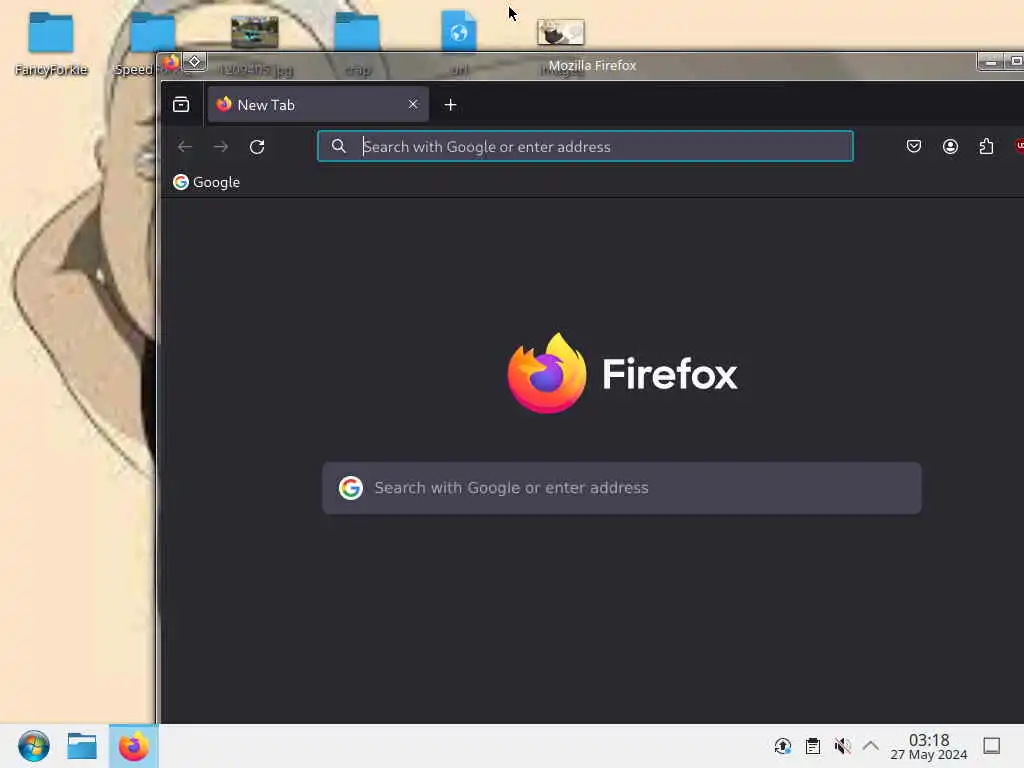Close the New Tab tab
Viewport: 1024px width, 768px height.
click(x=413, y=104)
